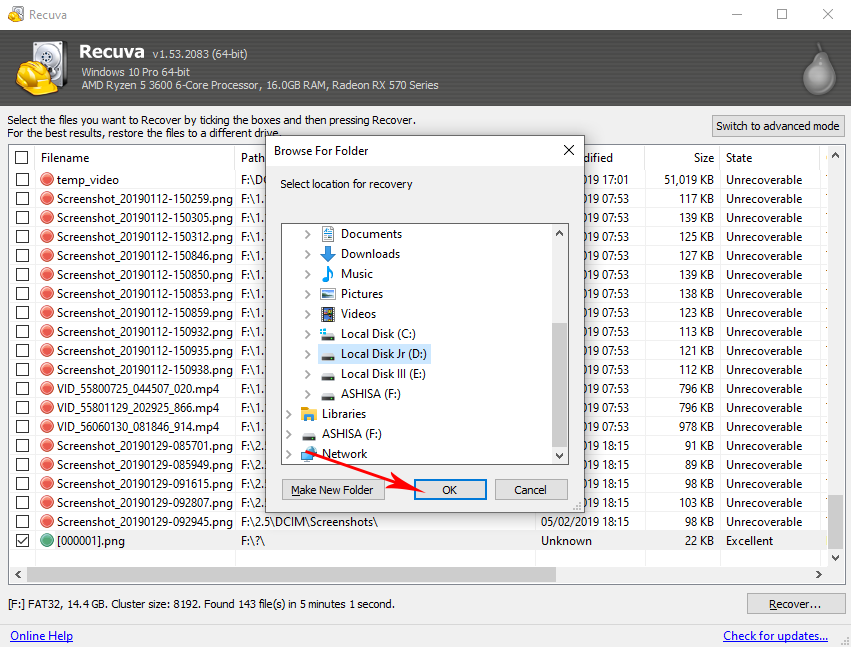Expand the Videos node
Viewport: 851px width, 647px height.
[x=308, y=314]
